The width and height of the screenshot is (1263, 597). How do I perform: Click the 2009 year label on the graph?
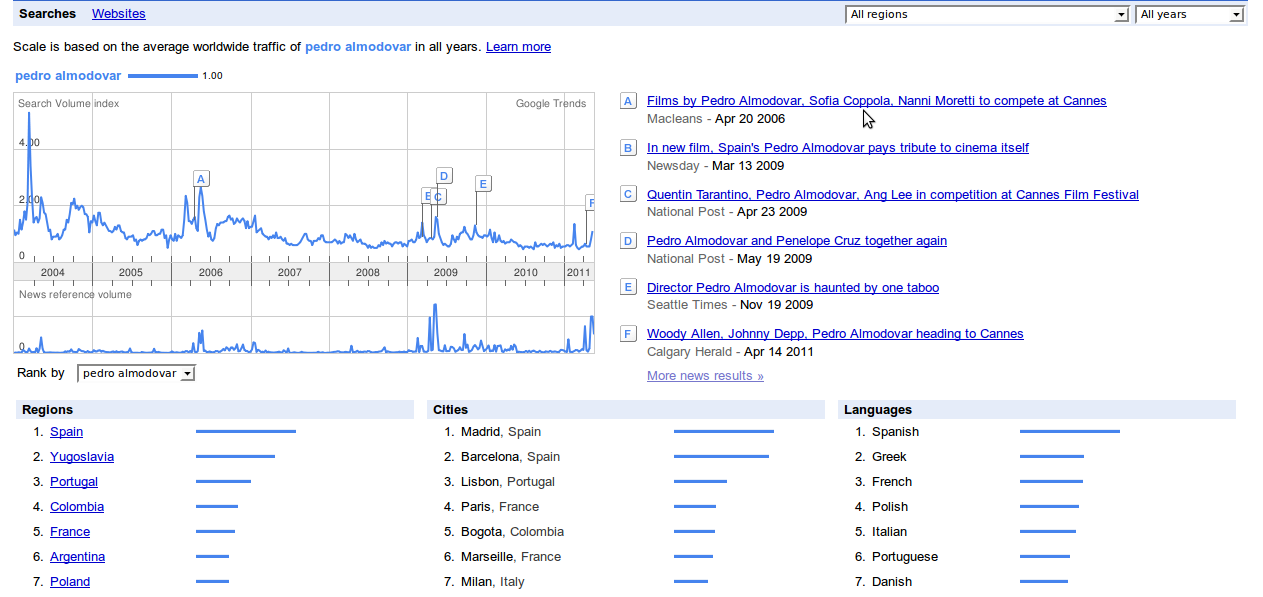tap(445, 272)
